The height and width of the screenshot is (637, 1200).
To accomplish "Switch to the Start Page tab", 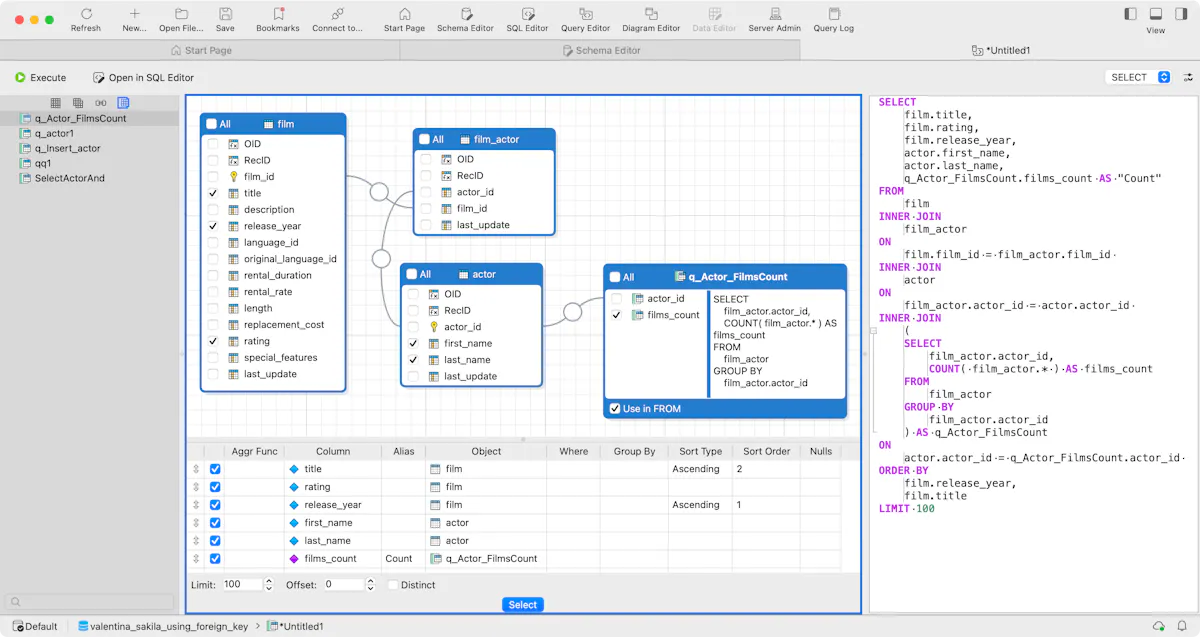I will tap(200, 50).
